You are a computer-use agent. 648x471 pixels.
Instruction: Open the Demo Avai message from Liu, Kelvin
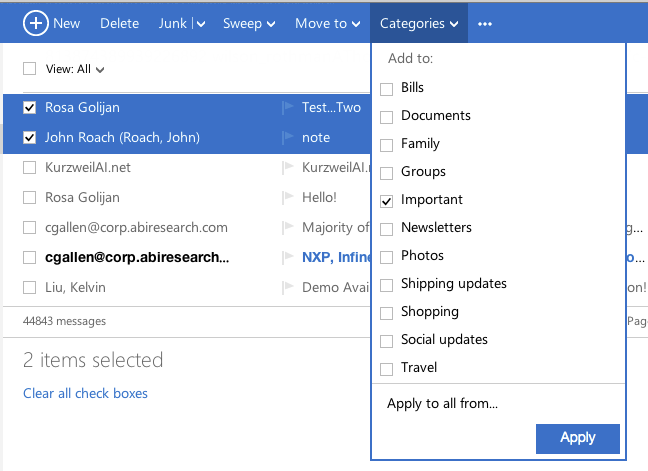336,287
